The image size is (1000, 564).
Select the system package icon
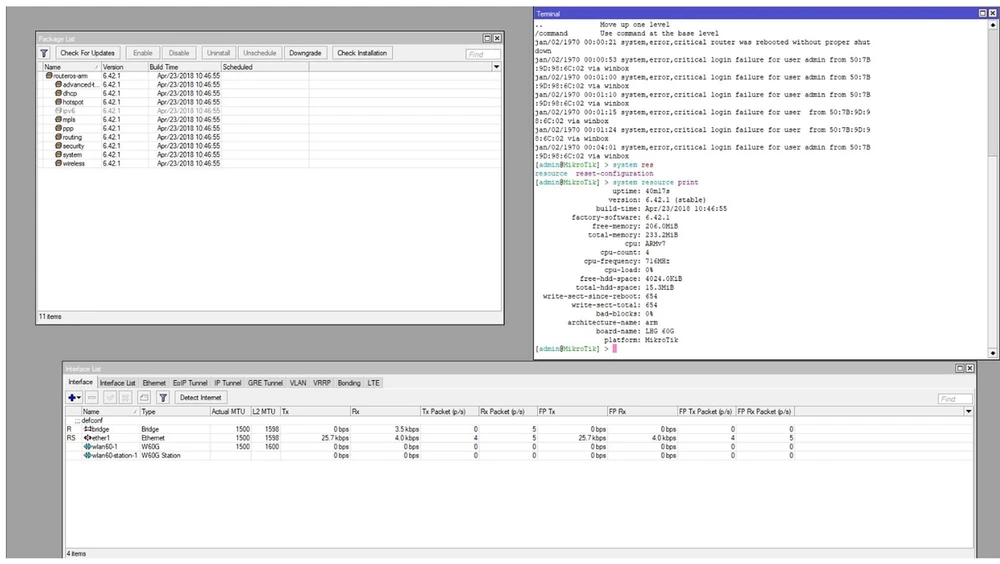click(x=58, y=154)
